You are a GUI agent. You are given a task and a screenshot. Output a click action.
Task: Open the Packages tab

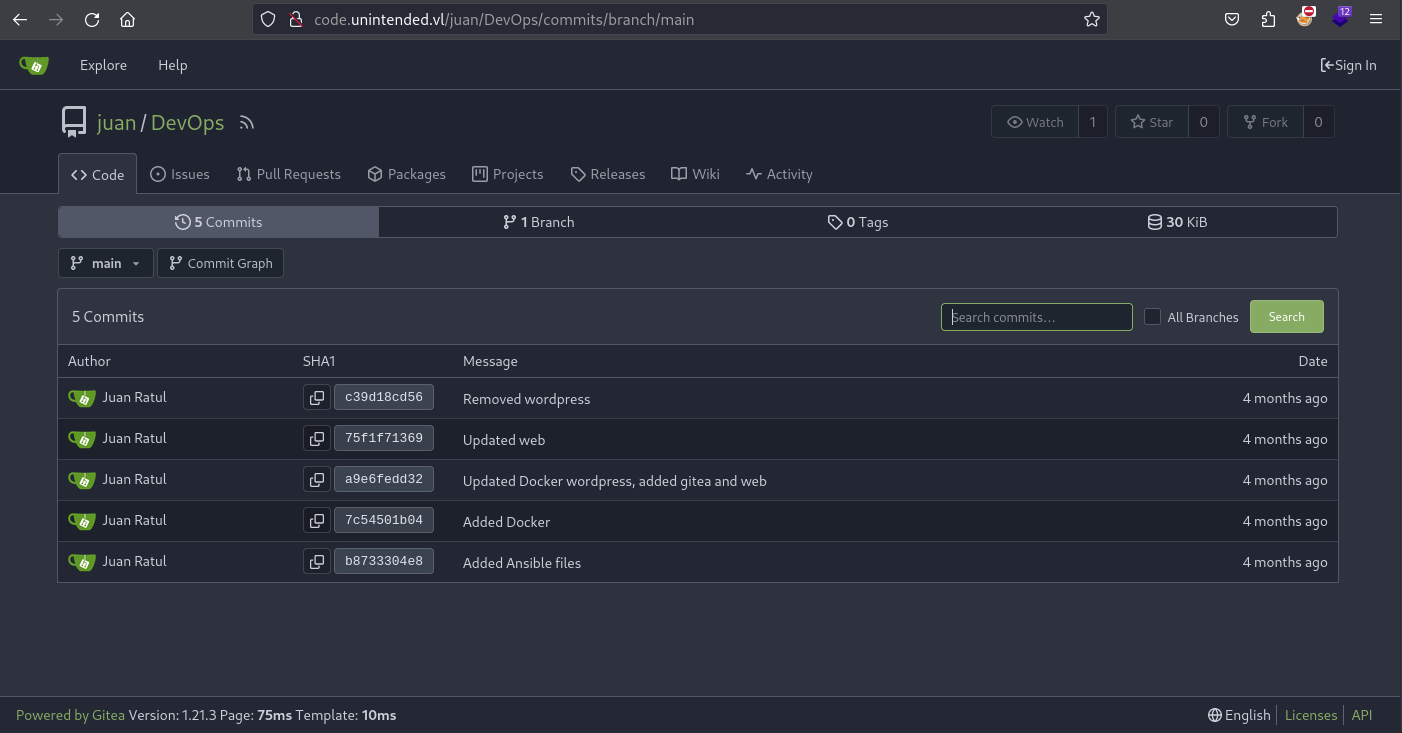407,174
